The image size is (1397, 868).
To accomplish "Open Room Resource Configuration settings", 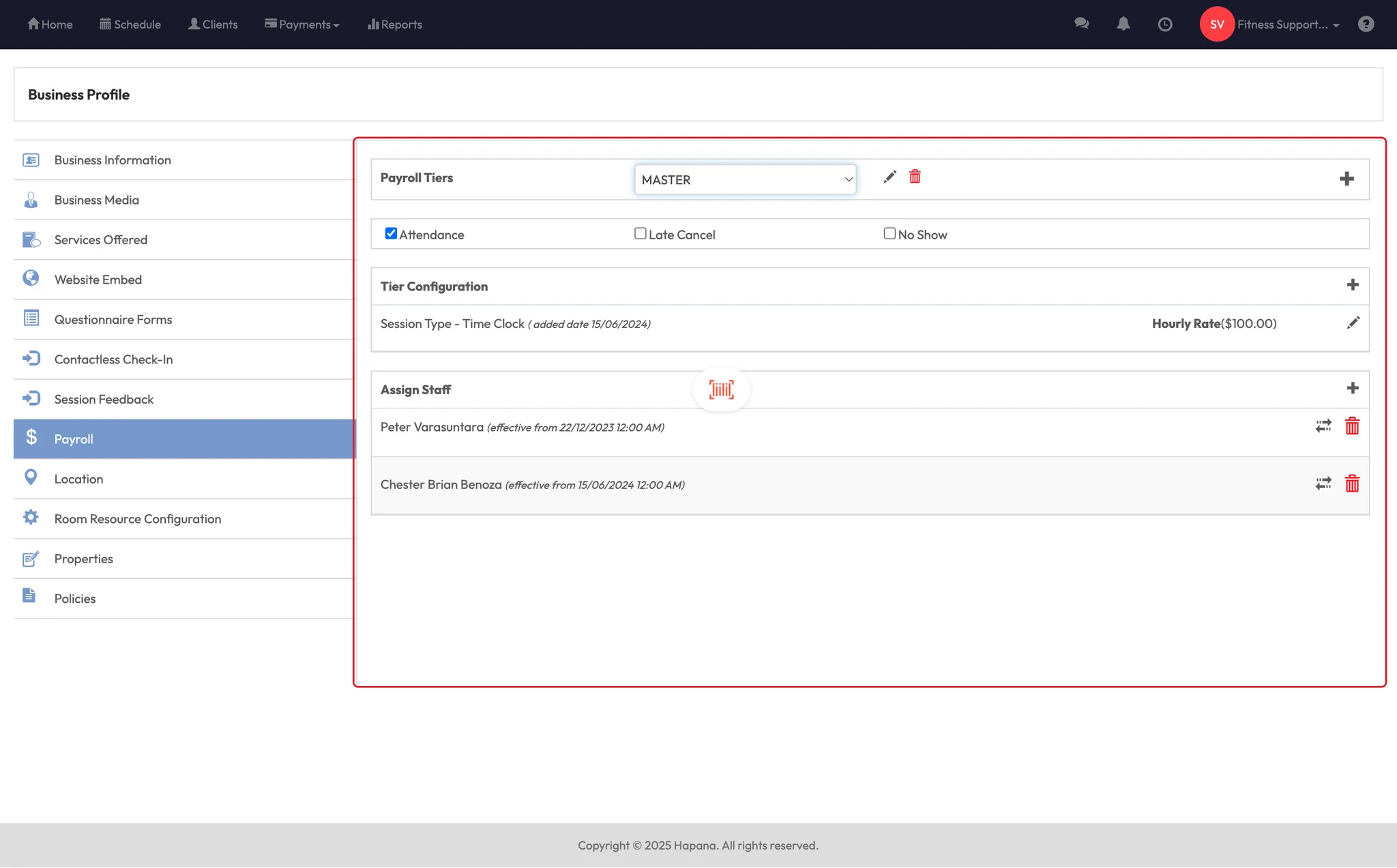I will pos(138,519).
